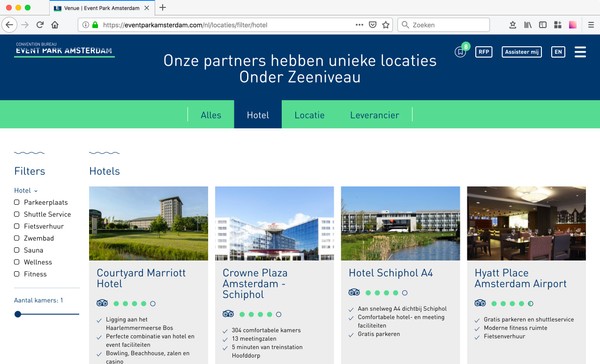The width and height of the screenshot is (600, 364).
Task: Open the Firefox hamburger menu
Action: tap(591, 25)
